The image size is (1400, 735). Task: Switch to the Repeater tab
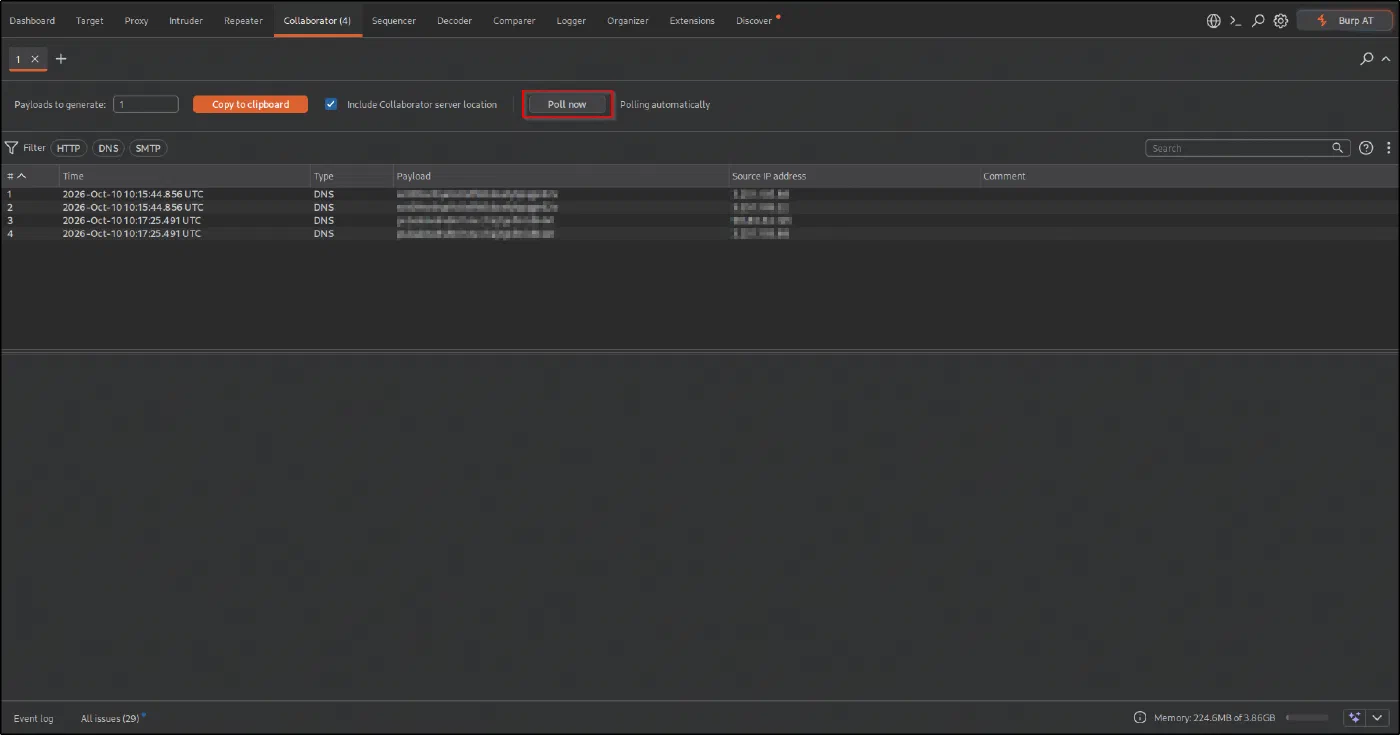click(x=243, y=20)
